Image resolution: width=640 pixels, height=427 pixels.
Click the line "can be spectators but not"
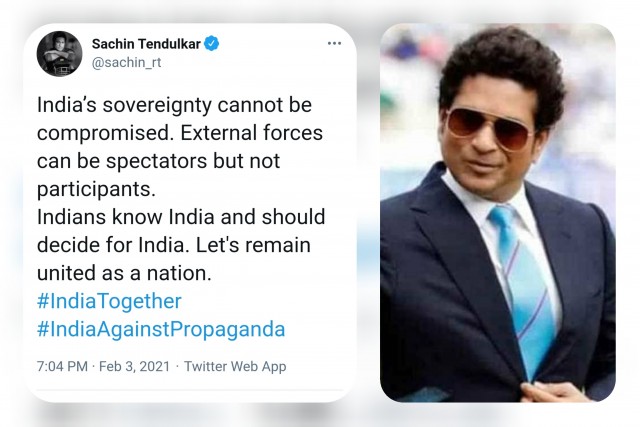pos(158,161)
